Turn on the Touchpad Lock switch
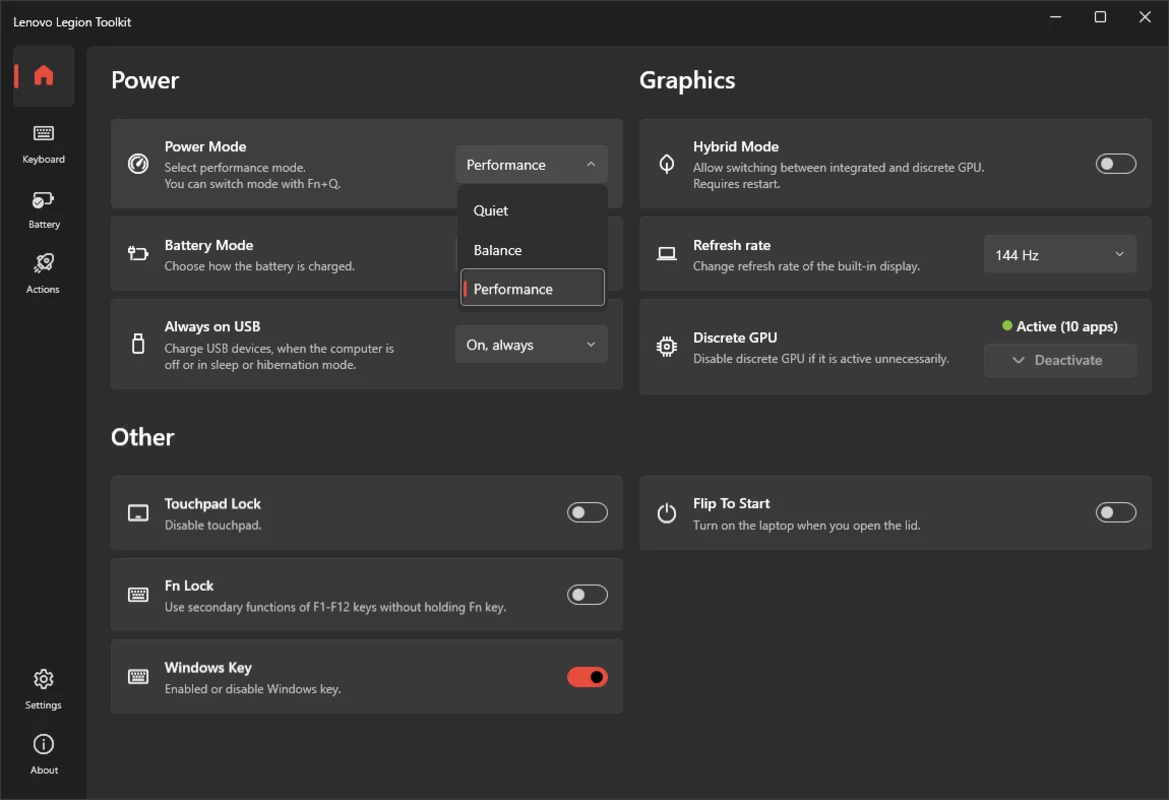The height and width of the screenshot is (800, 1169). 587,513
